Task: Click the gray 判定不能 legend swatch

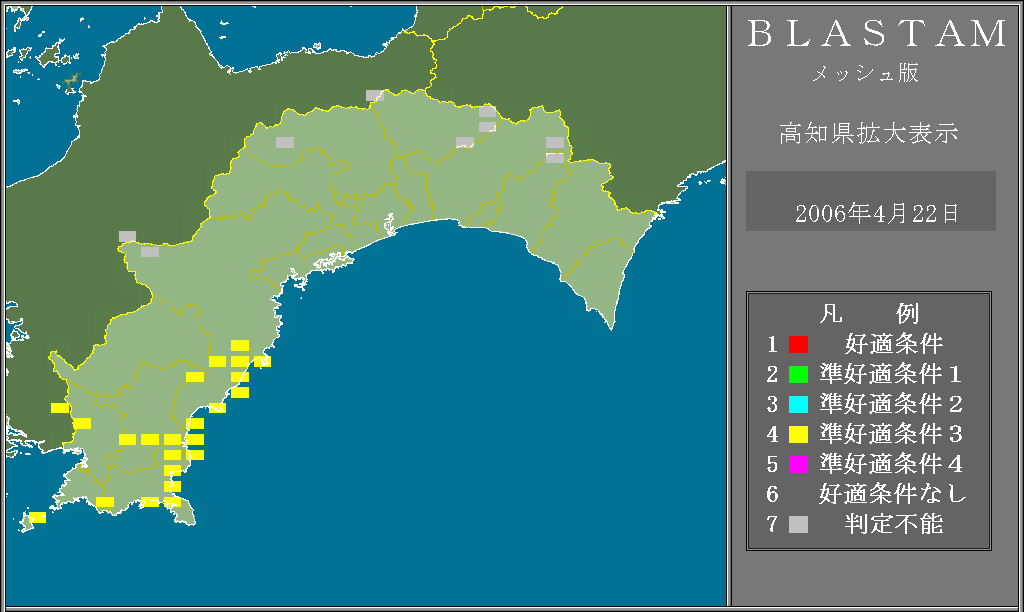Action: pyautogui.click(x=798, y=524)
